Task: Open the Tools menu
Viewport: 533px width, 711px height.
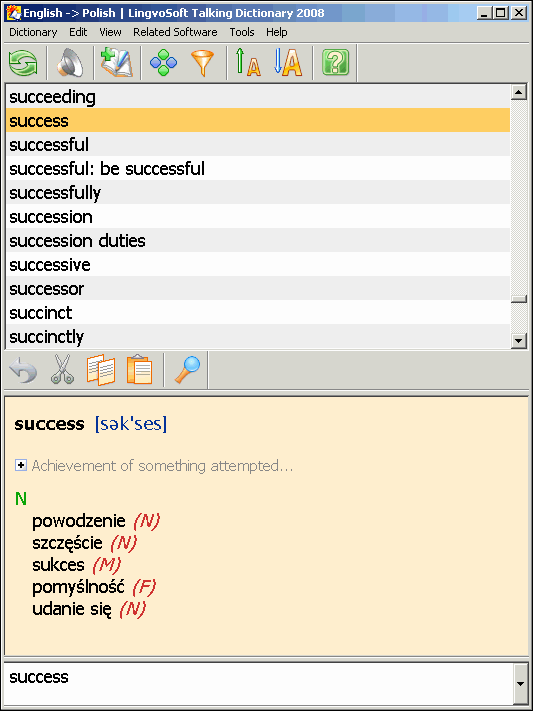Action: (242, 32)
